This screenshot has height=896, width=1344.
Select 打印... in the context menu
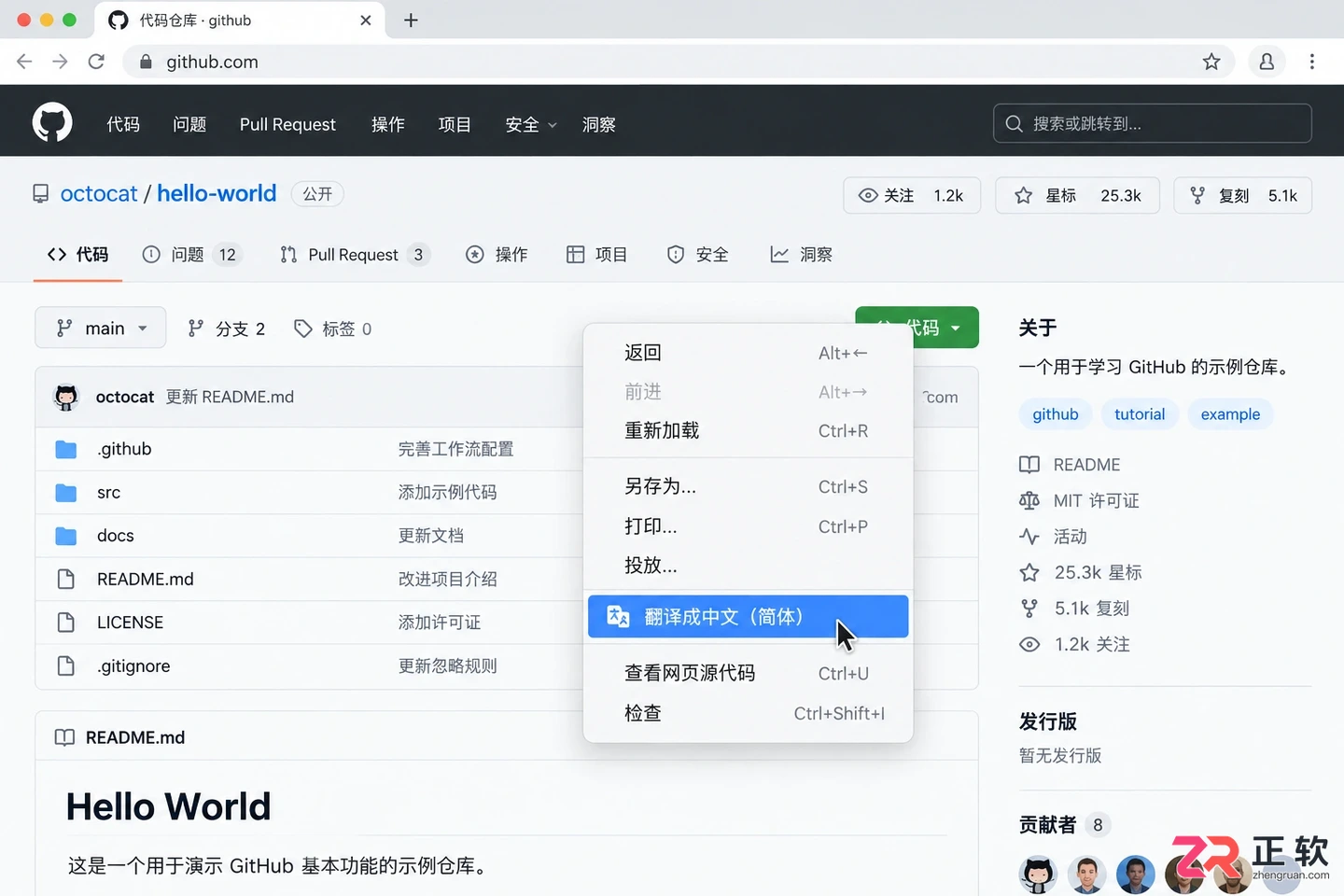click(748, 526)
